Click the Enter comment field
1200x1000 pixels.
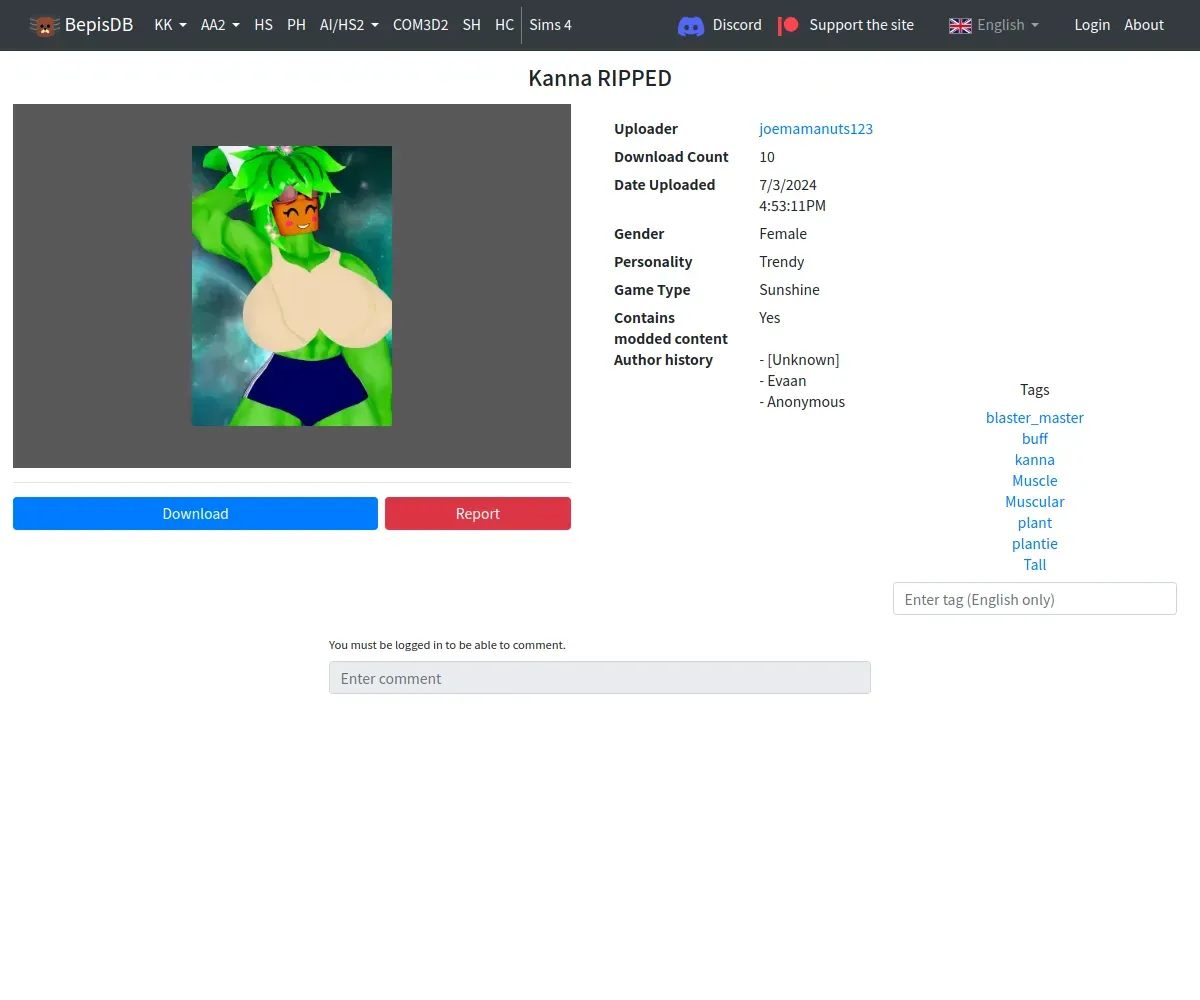pyautogui.click(x=600, y=678)
